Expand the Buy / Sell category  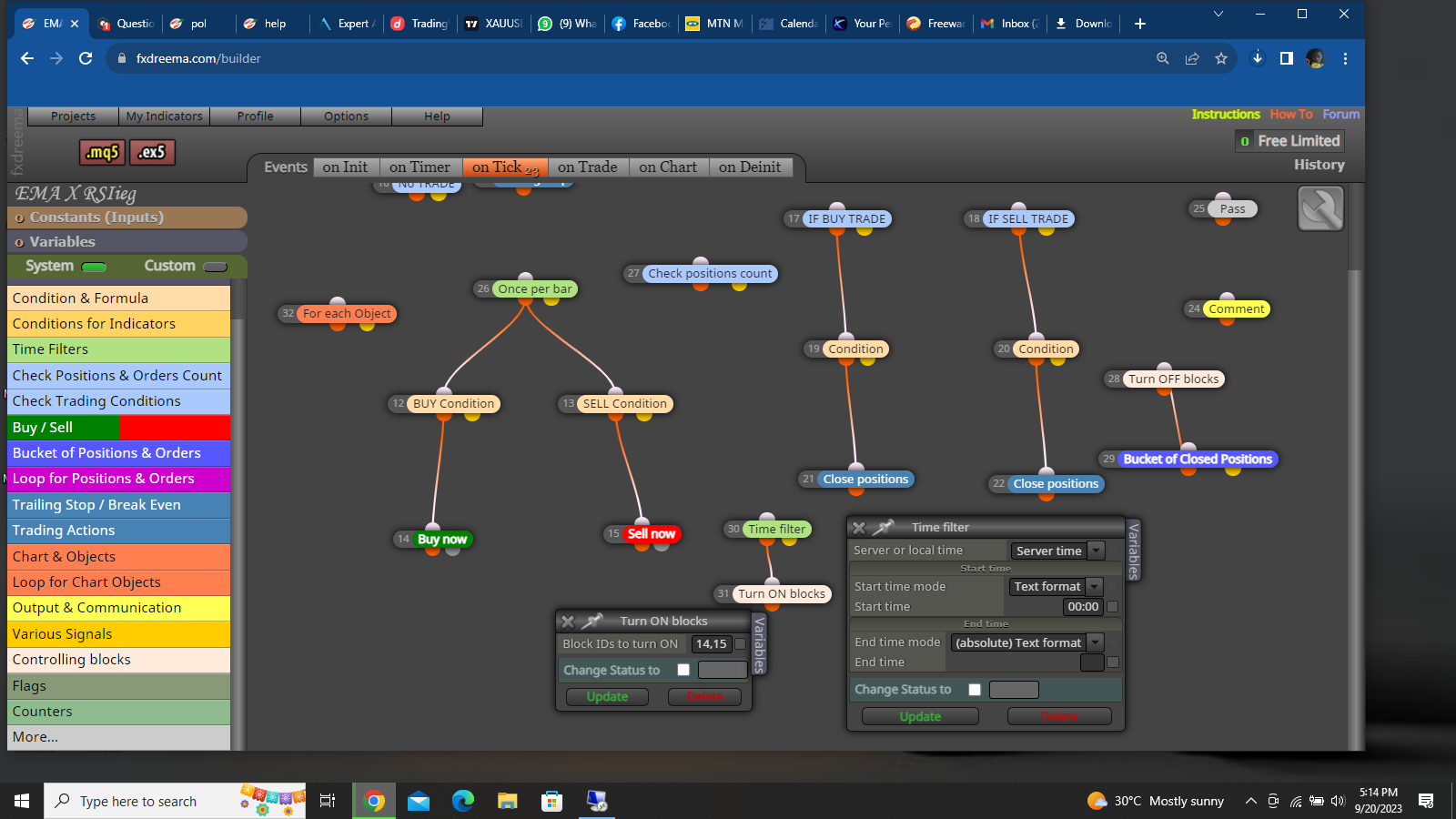[119, 428]
